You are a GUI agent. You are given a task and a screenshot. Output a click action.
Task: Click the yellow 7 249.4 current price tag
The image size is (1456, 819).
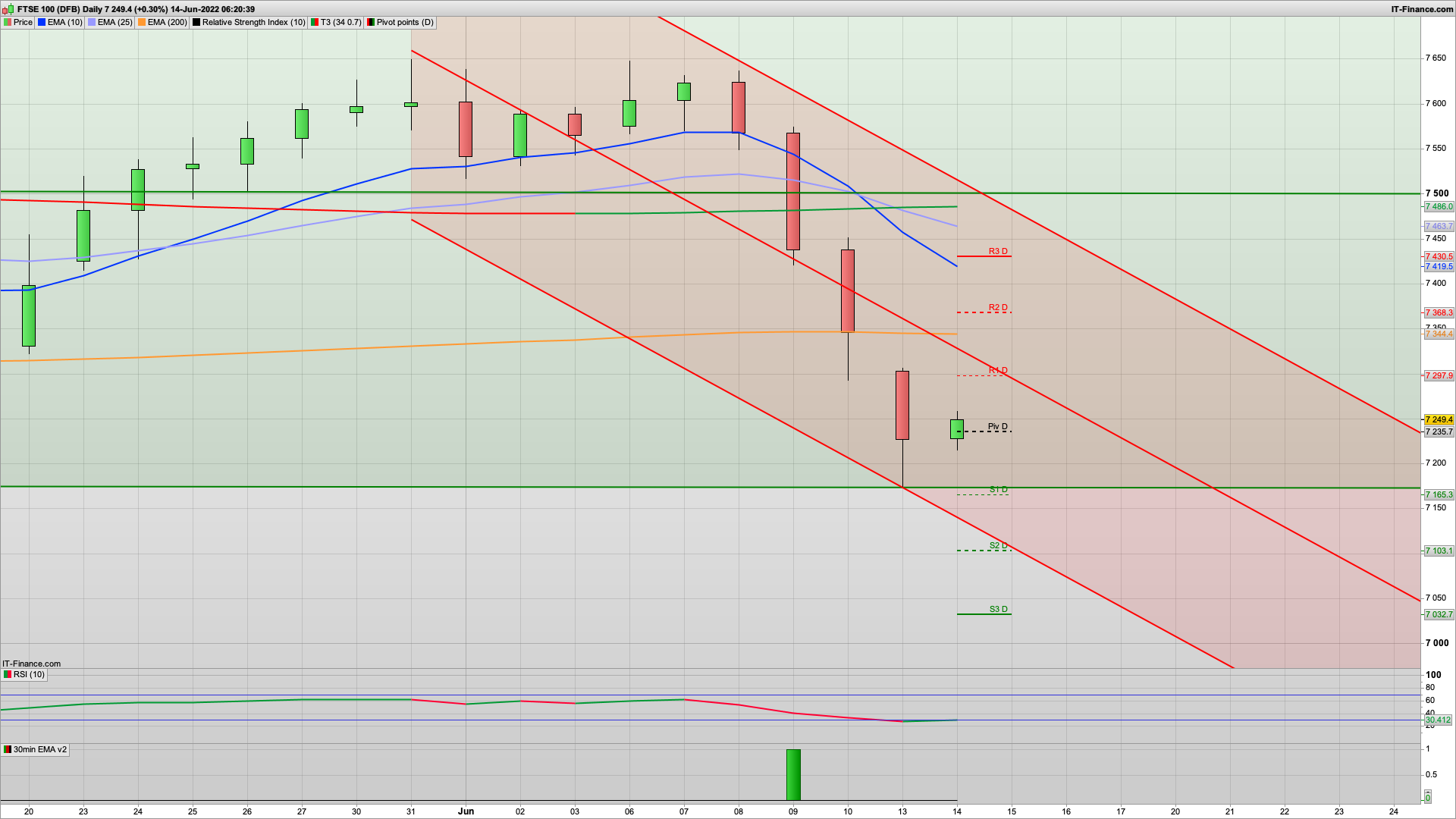[1439, 419]
